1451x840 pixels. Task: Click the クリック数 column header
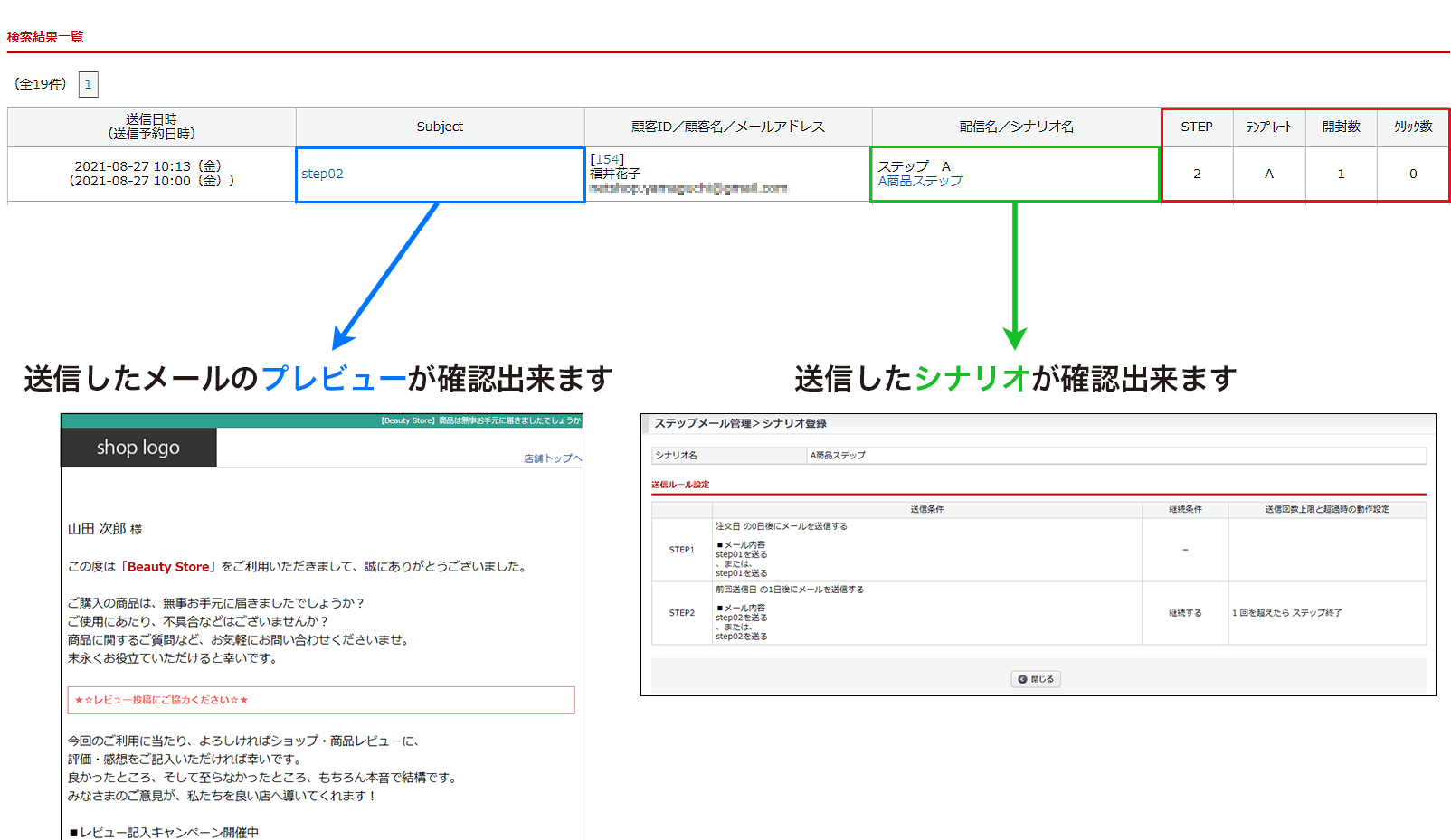tap(1412, 127)
